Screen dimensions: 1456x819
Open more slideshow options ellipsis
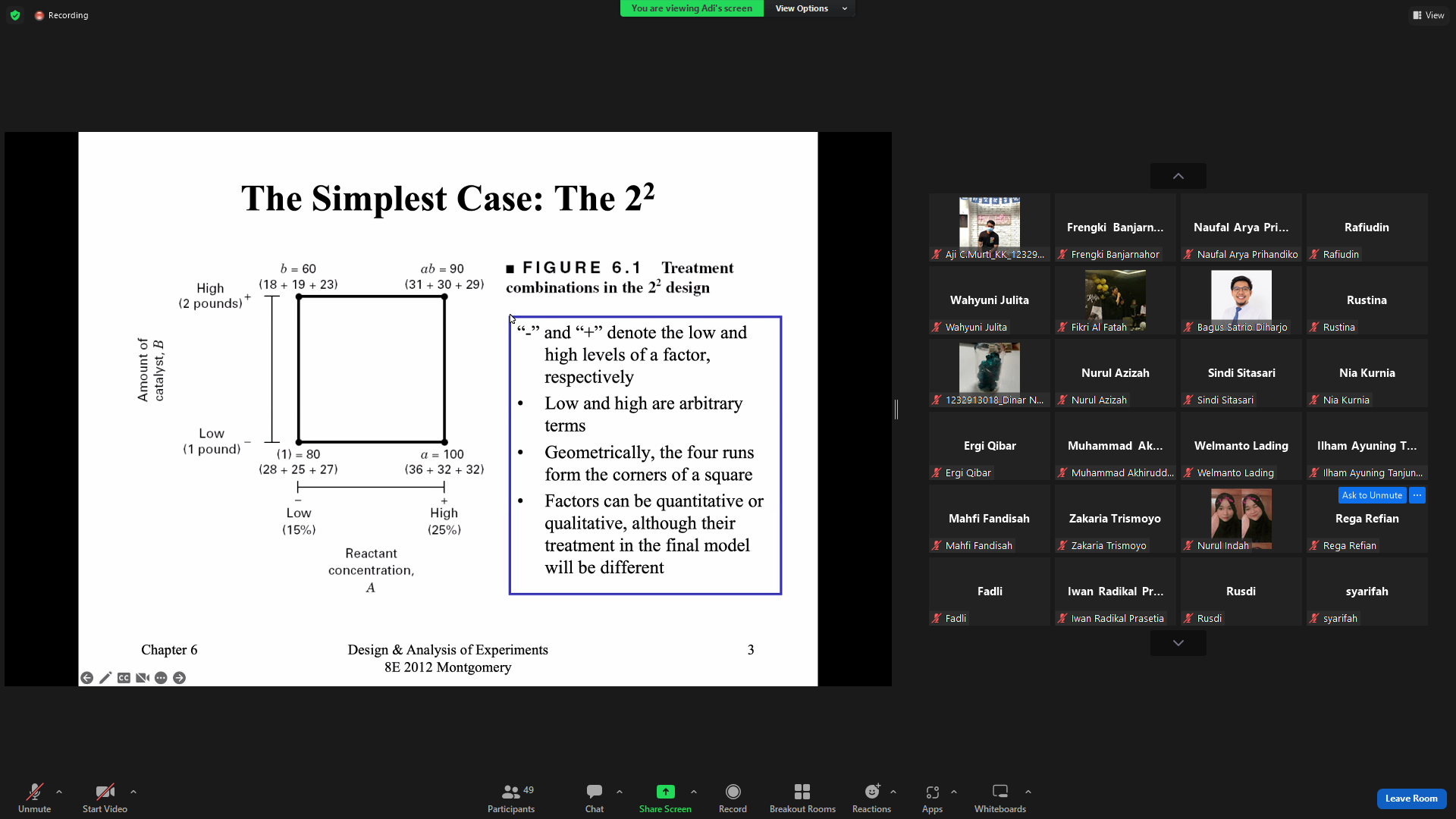tap(161, 678)
